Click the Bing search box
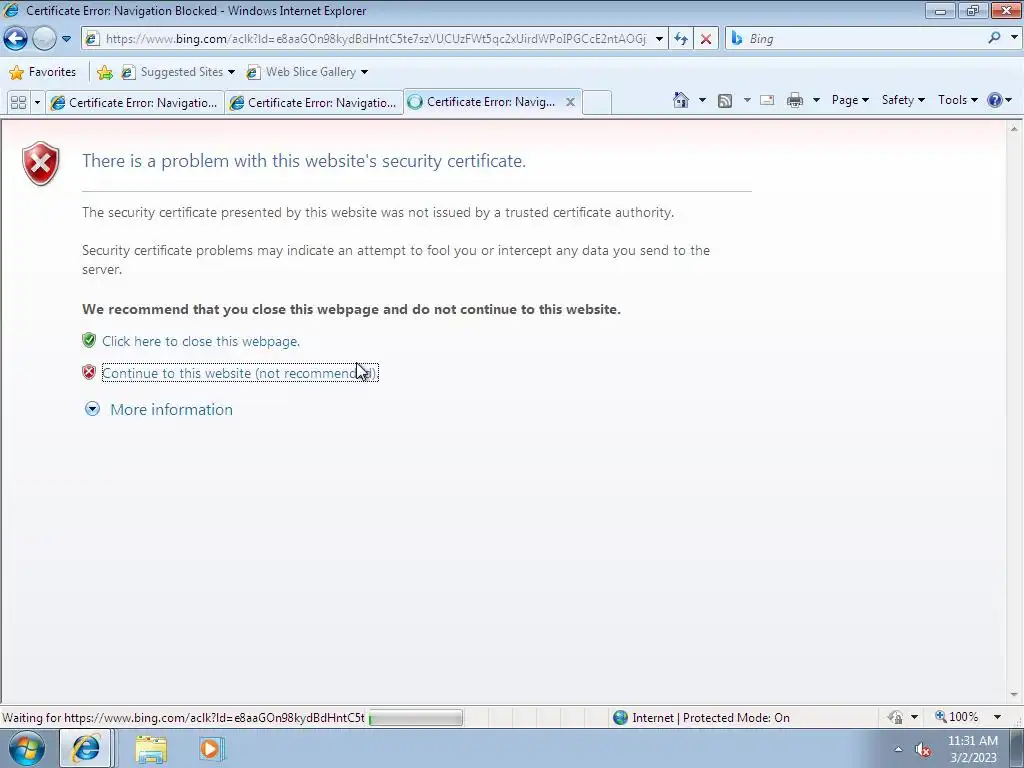The width and height of the screenshot is (1024, 768). pyautogui.click(x=862, y=39)
